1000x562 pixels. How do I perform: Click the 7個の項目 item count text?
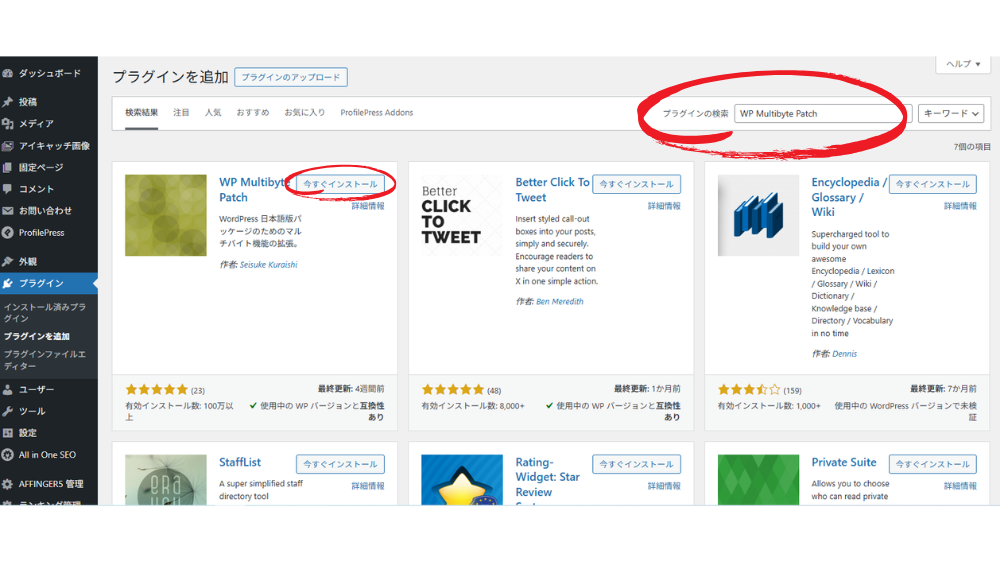[972, 147]
